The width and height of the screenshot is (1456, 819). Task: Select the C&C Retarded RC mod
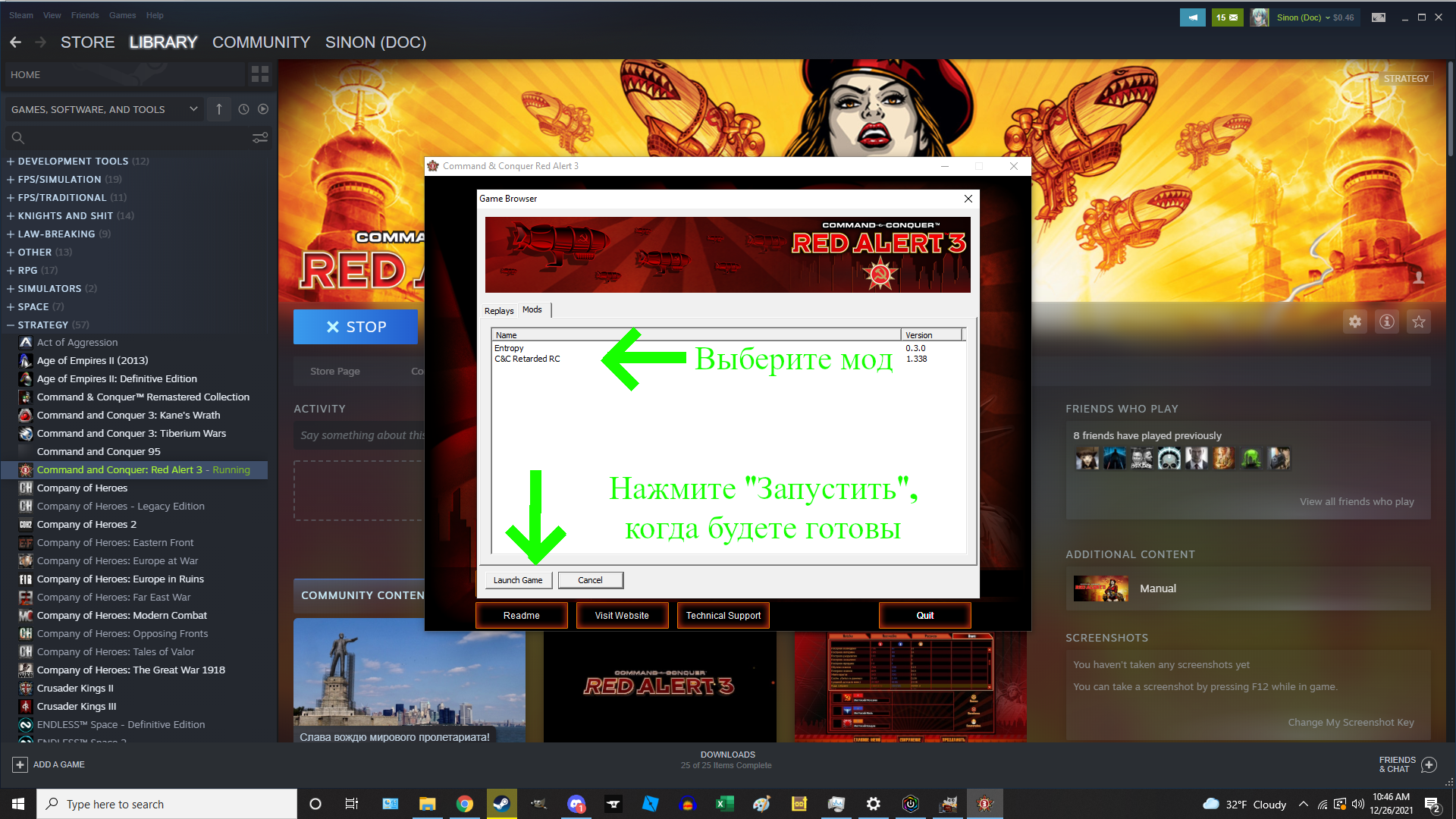(728, 359)
